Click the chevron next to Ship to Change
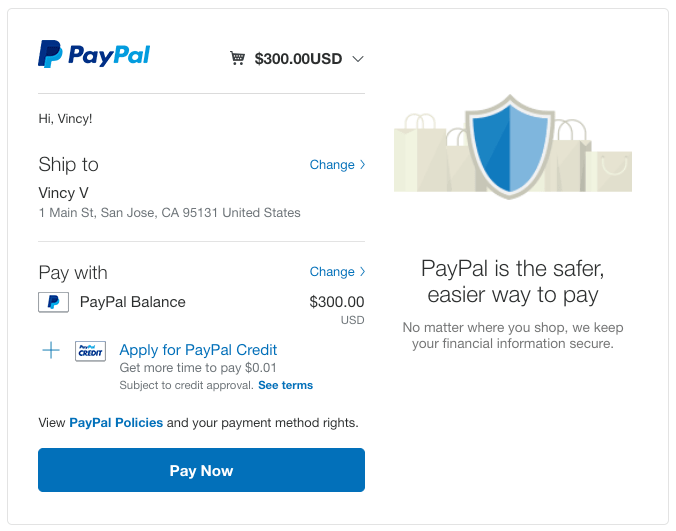Image resolution: width=676 pixels, height=531 pixels. tap(362, 165)
